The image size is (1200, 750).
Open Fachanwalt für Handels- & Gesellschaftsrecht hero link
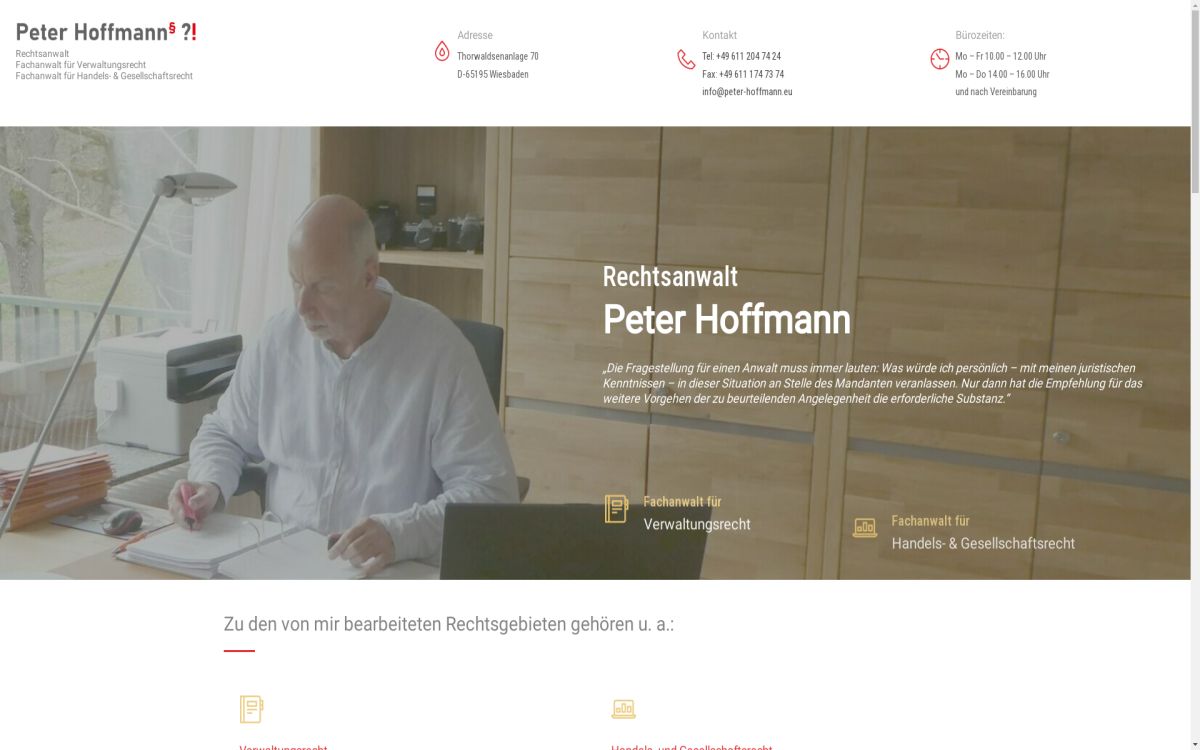click(x=983, y=532)
